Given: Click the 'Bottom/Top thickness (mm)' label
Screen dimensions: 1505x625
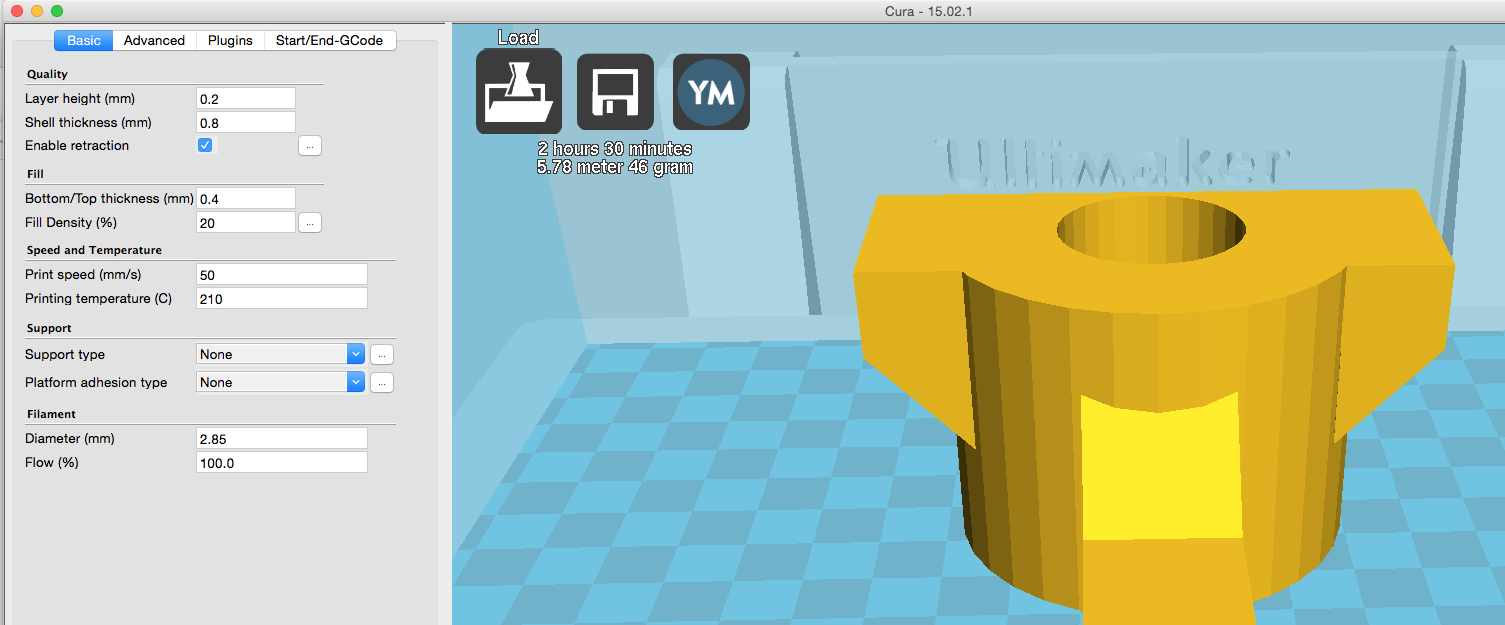Looking at the screenshot, I should [109, 198].
